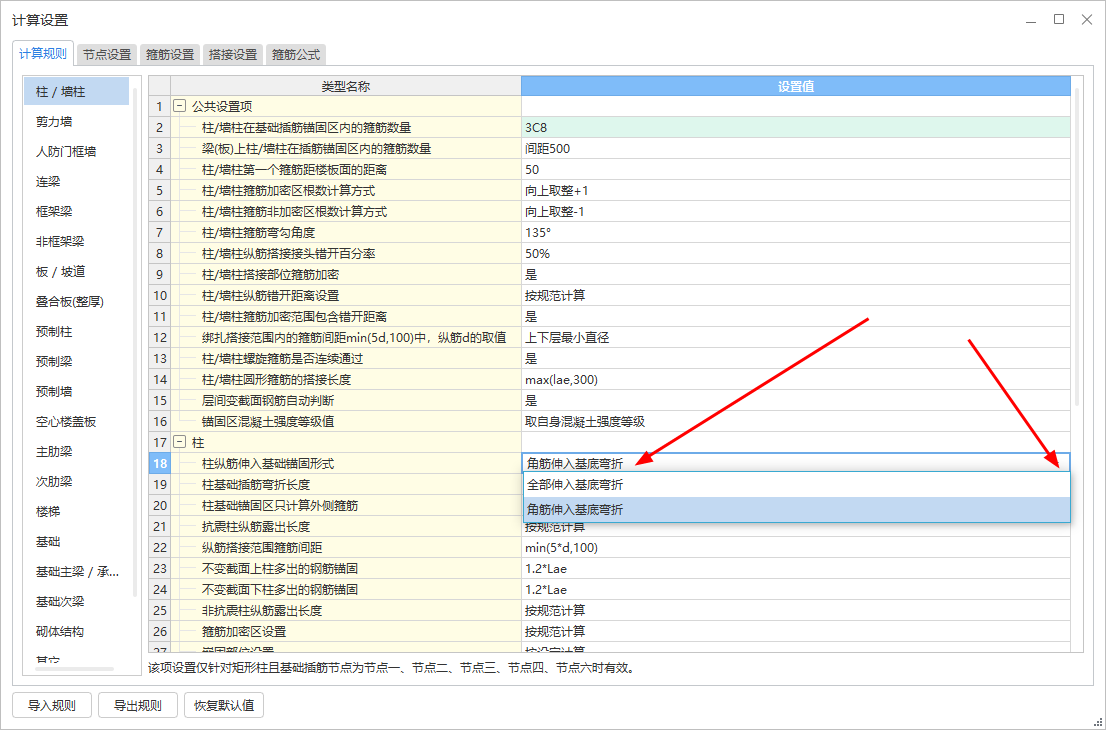Image resolution: width=1106 pixels, height=730 pixels.
Task: Click the 3C8 value cell
Action: 796,128
